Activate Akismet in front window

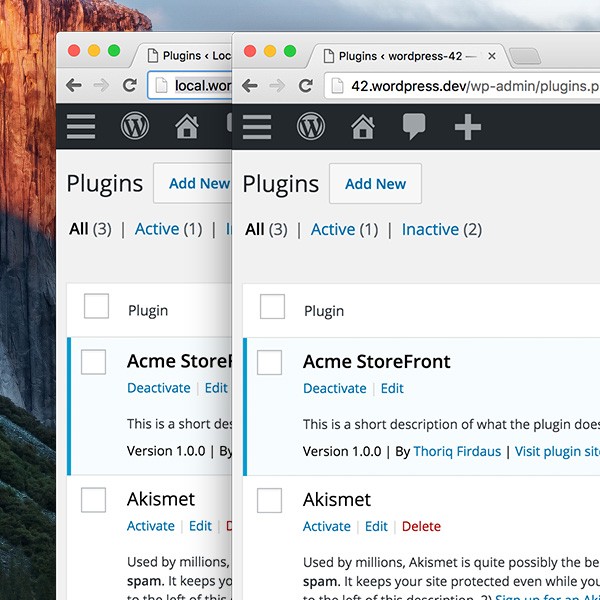click(x=326, y=527)
